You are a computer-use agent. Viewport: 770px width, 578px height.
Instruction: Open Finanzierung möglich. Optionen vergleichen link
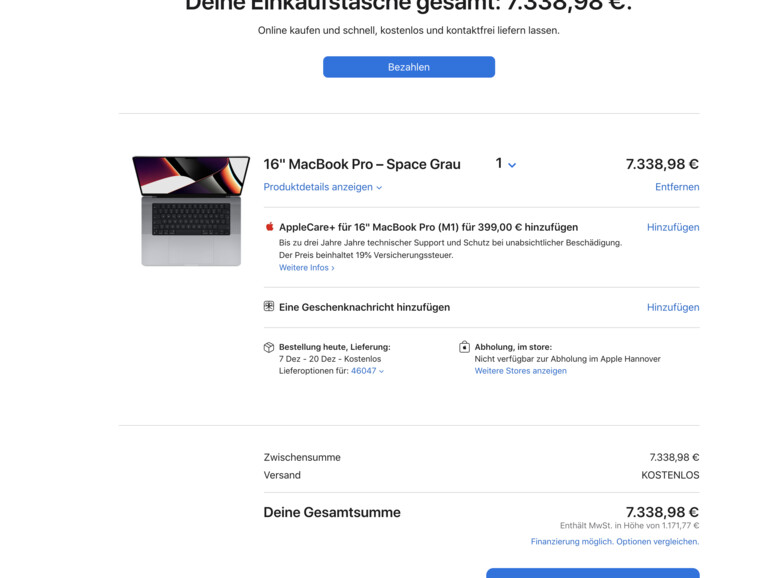pos(615,541)
